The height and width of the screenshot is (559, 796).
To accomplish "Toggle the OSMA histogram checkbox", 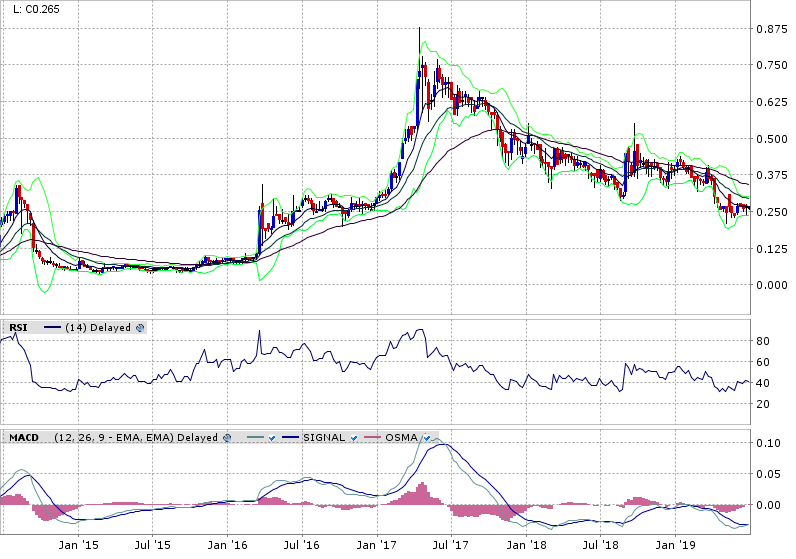I will pos(427,438).
